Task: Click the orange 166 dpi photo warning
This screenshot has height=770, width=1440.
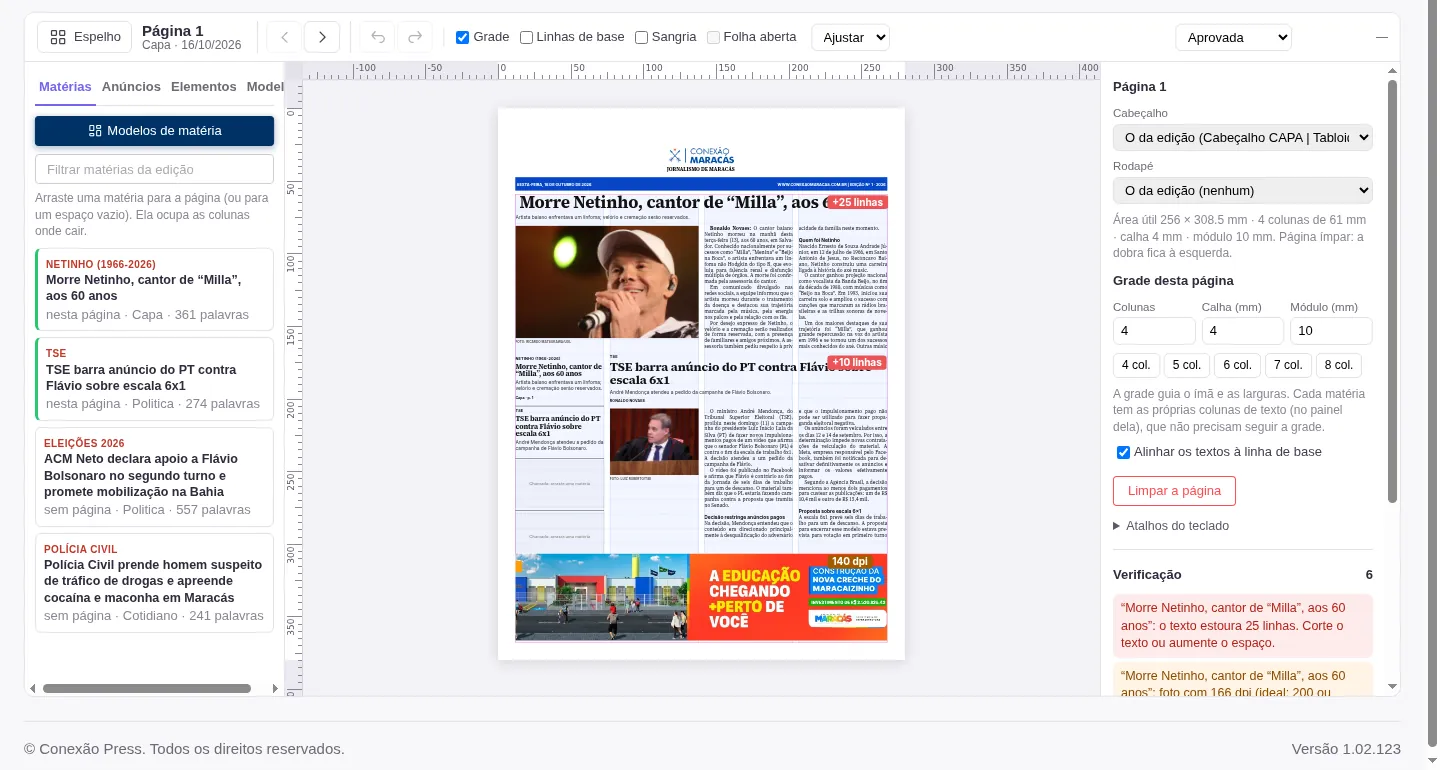Action: [x=1242, y=680]
